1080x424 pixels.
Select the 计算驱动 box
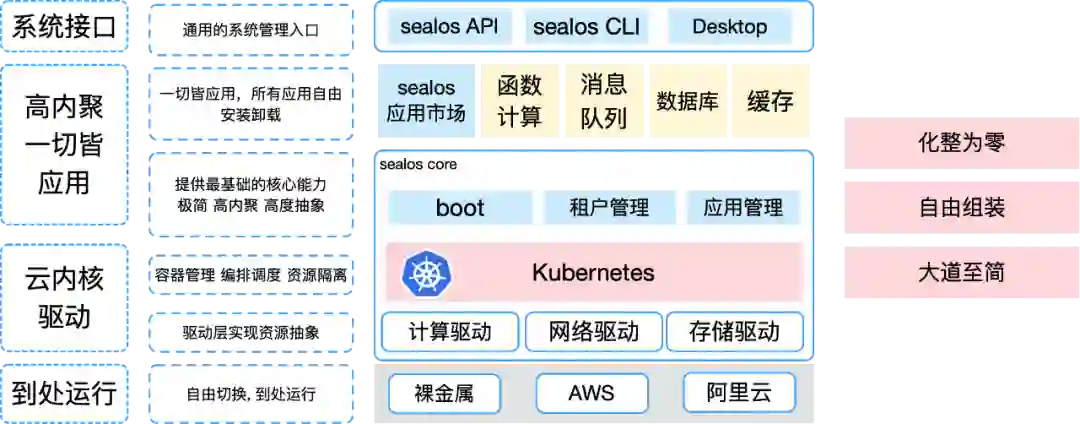point(450,332)
